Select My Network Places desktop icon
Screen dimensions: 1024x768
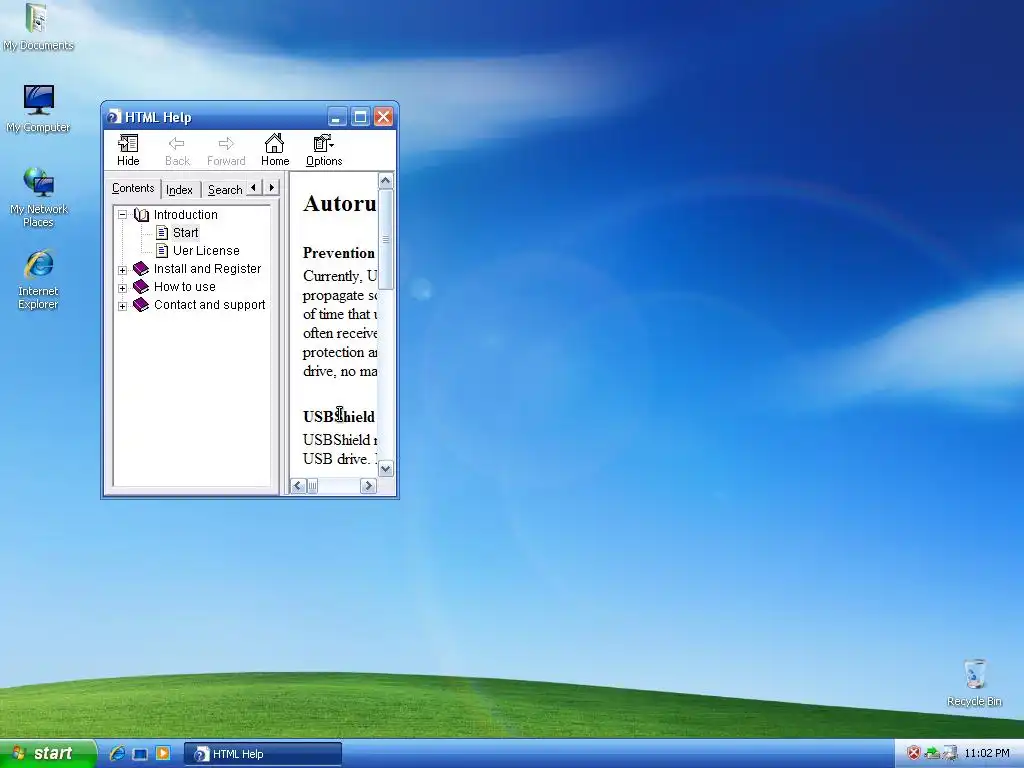point(39,197)
